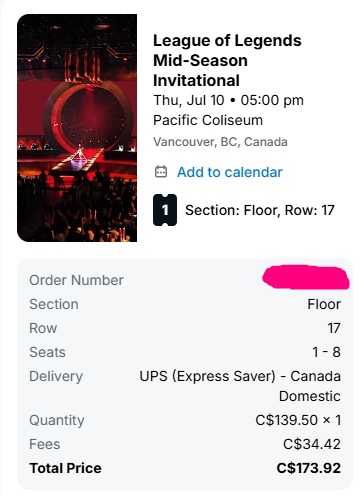Select the Pacific Coliseum venue name
Image resolution: width=361 pixels, height=496 pixels.
[208, 120]
